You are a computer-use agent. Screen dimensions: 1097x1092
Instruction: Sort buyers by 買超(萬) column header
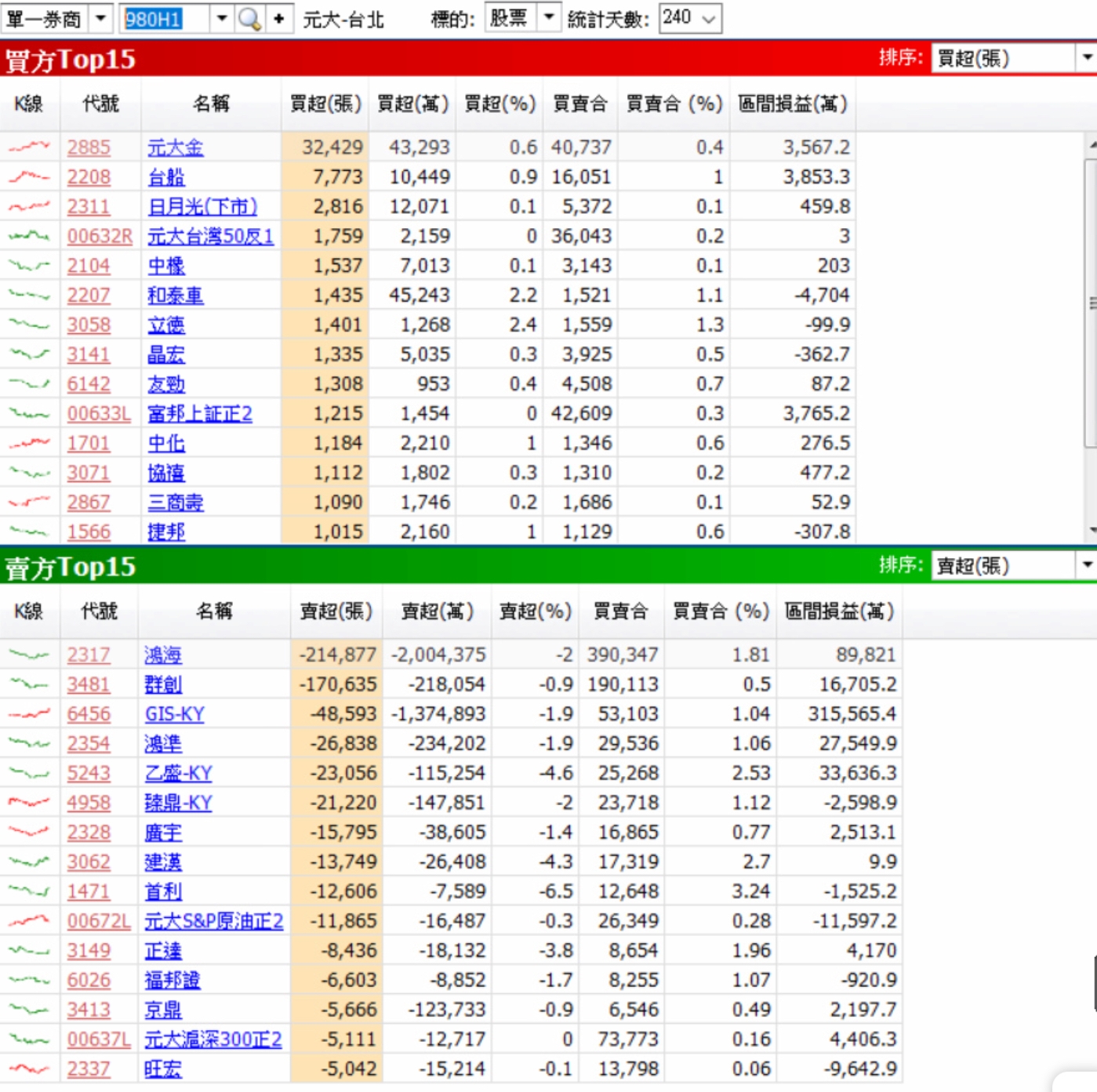[412, 103]
